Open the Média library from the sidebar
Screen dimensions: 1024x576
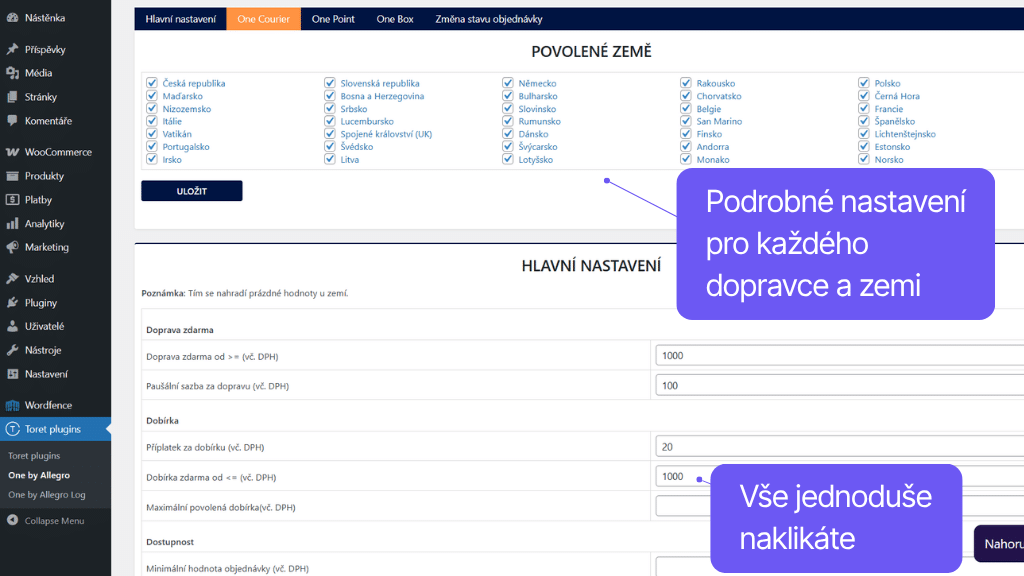(x=40, y=73)
